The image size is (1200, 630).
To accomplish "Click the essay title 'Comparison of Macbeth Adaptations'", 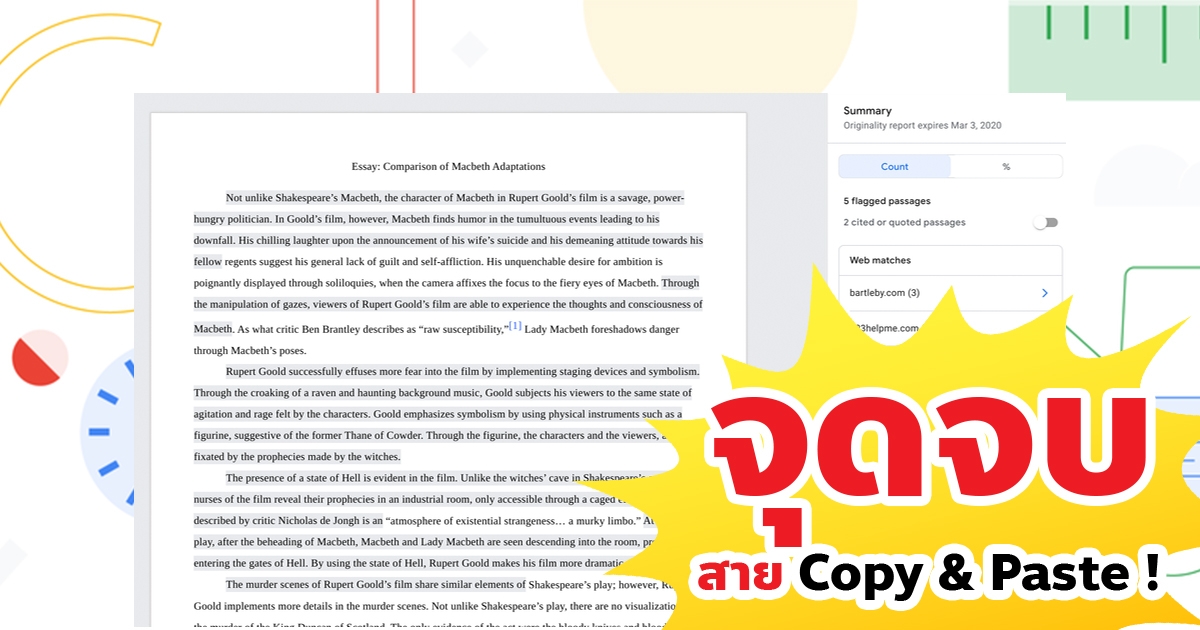I will click(x=448, y=166).
